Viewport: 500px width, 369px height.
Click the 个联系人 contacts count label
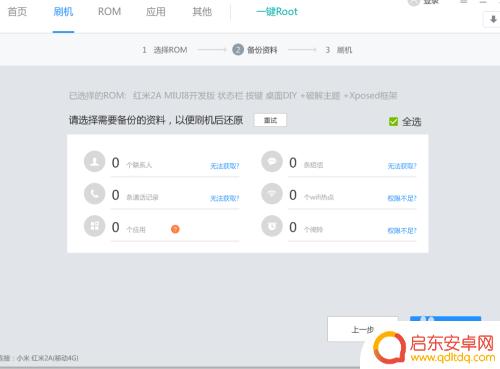point(139,165)
